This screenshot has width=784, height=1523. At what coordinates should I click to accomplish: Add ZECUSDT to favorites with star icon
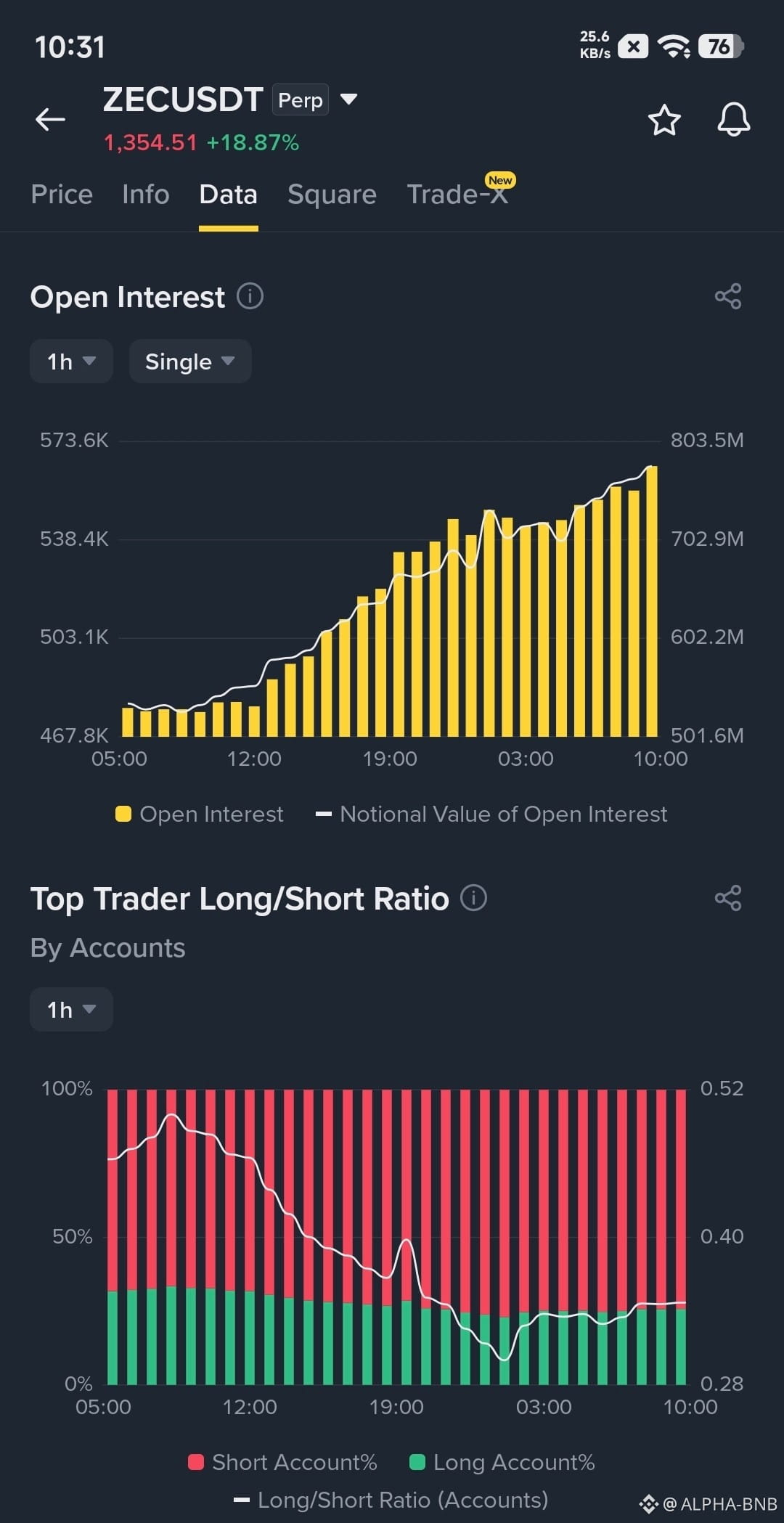[x=664, y=120]
